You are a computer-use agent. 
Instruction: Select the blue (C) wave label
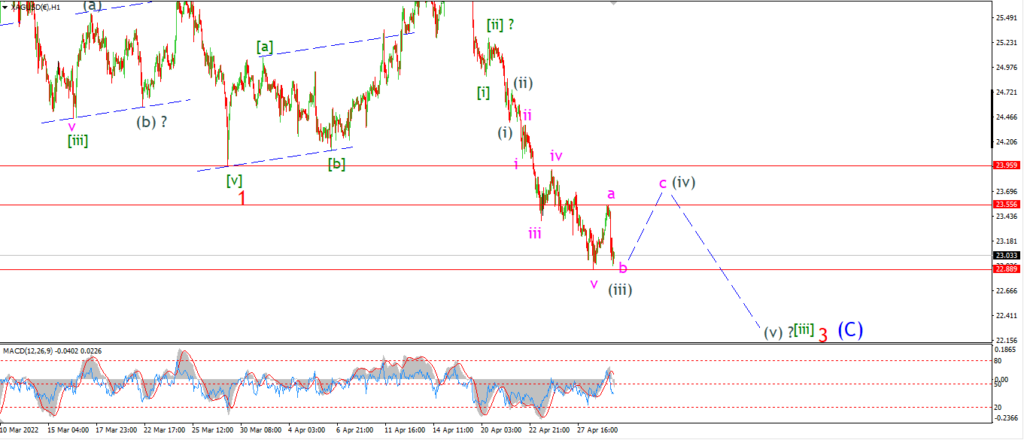[850, 330]
